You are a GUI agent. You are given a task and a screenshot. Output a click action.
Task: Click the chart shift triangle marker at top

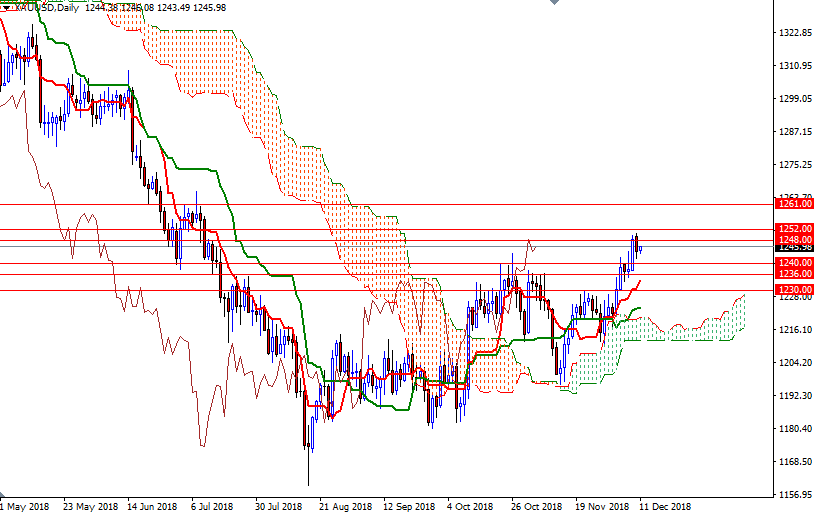[555, 4]
